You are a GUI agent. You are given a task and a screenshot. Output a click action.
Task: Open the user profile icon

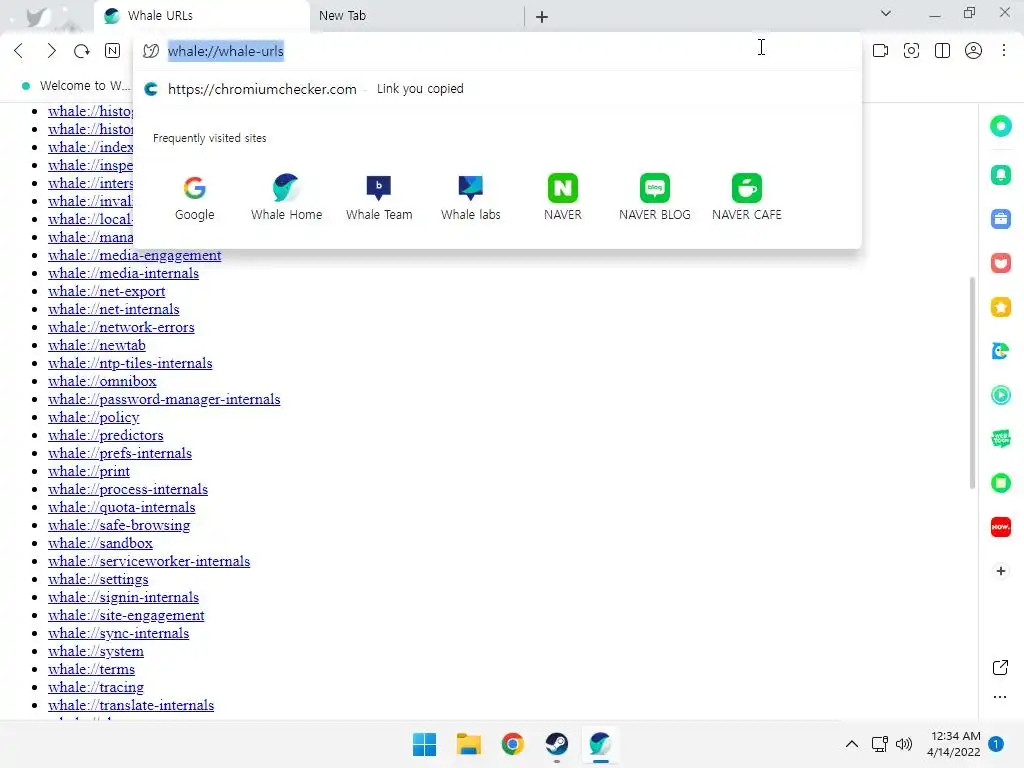click(x=973, y=51)
